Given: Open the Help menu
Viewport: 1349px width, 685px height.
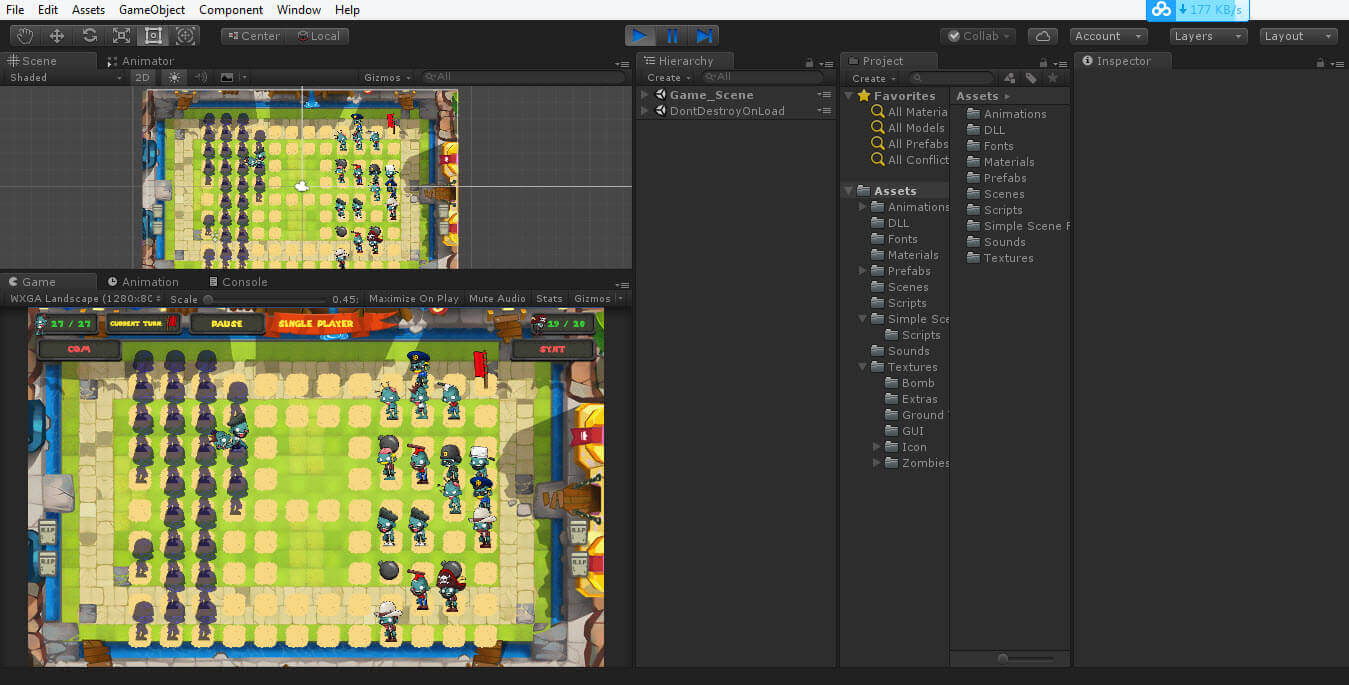Looking at the screenshot, I should (348, 10).
